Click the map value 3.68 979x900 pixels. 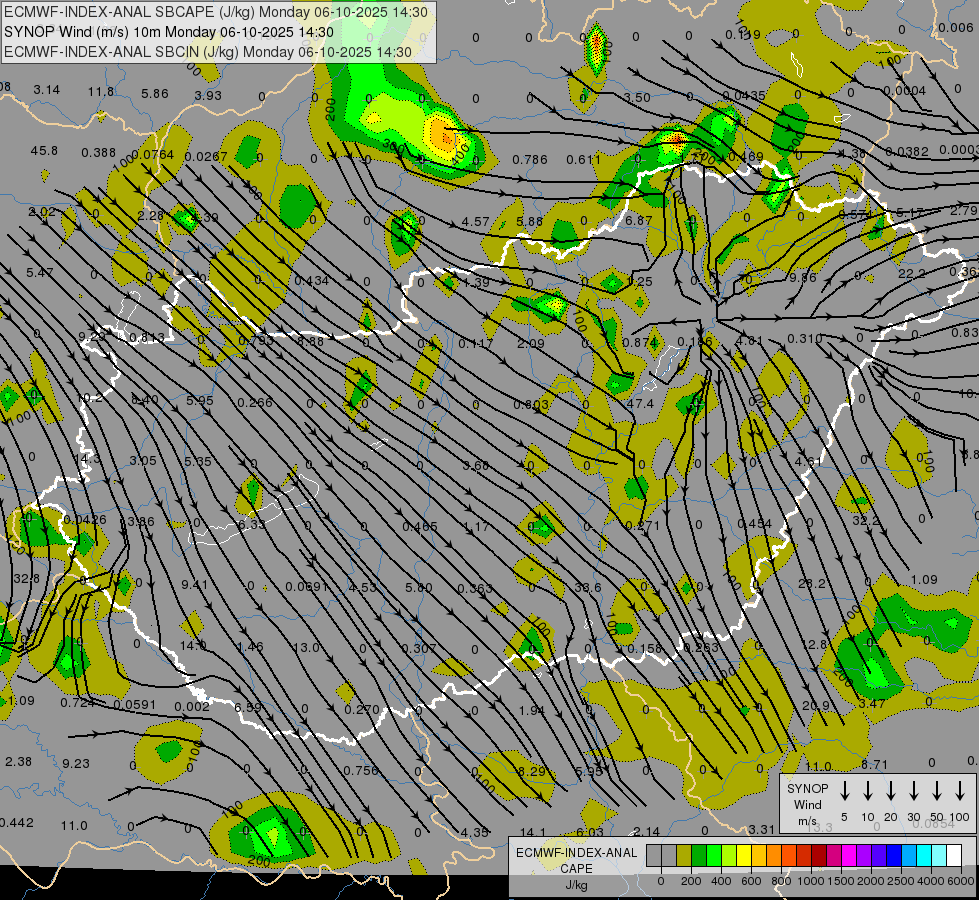[475, 465]
